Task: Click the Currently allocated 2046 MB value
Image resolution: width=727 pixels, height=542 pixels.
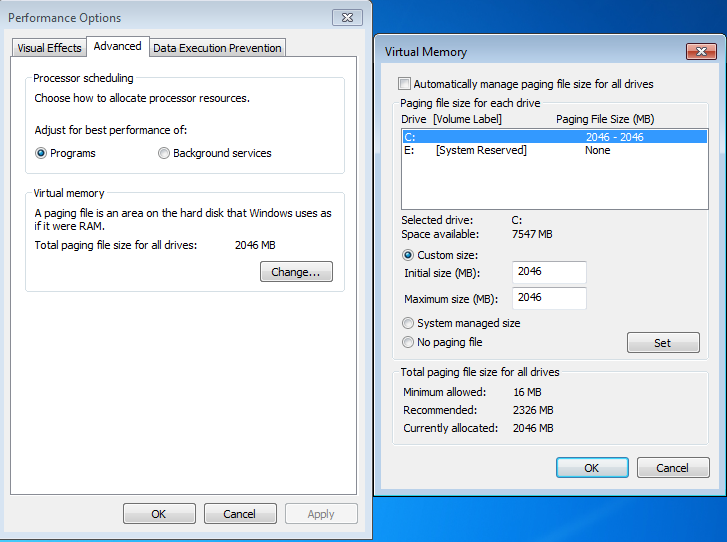Action: 533,428
